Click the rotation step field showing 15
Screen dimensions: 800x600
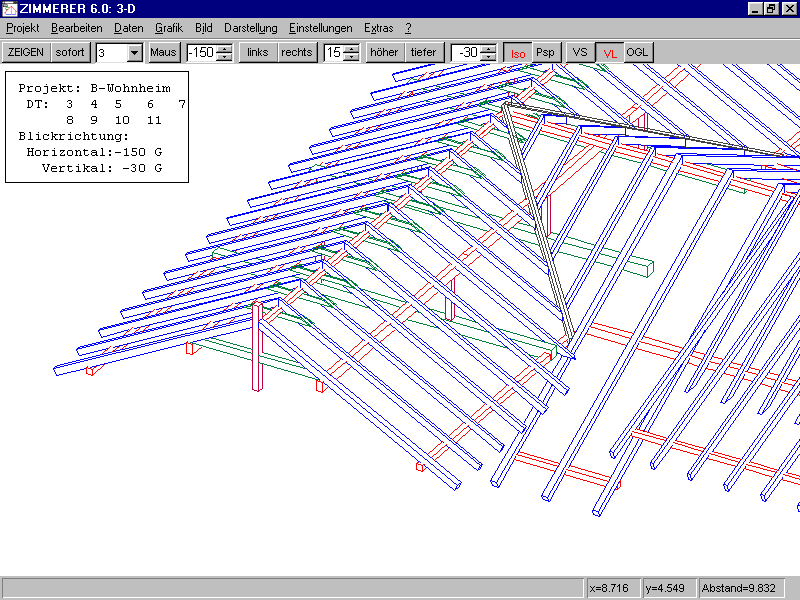333,53
